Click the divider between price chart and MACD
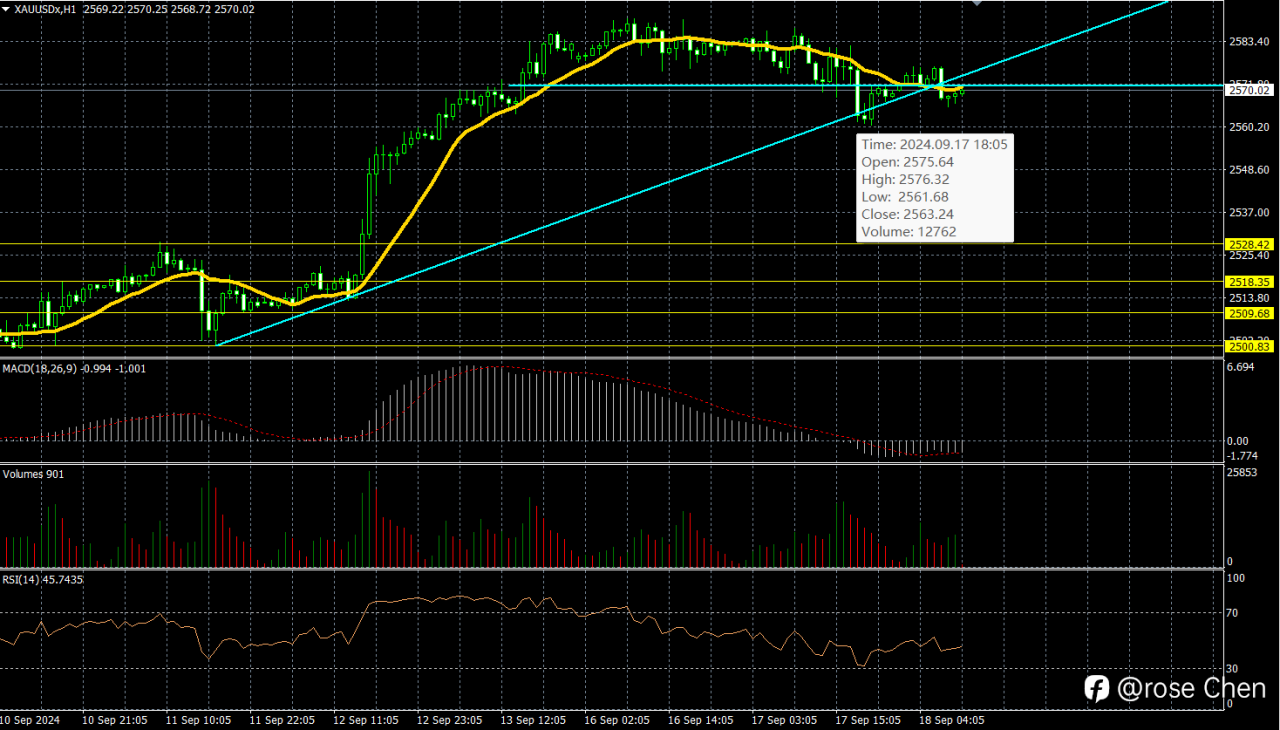The image size is (1280, 730). (x=612, y=357)
